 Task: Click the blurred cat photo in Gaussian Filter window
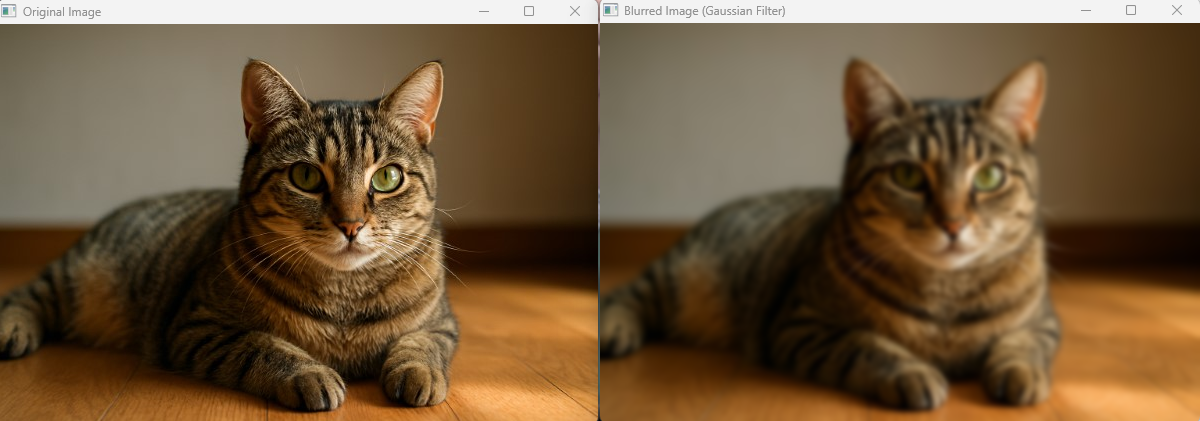point(900,222)
